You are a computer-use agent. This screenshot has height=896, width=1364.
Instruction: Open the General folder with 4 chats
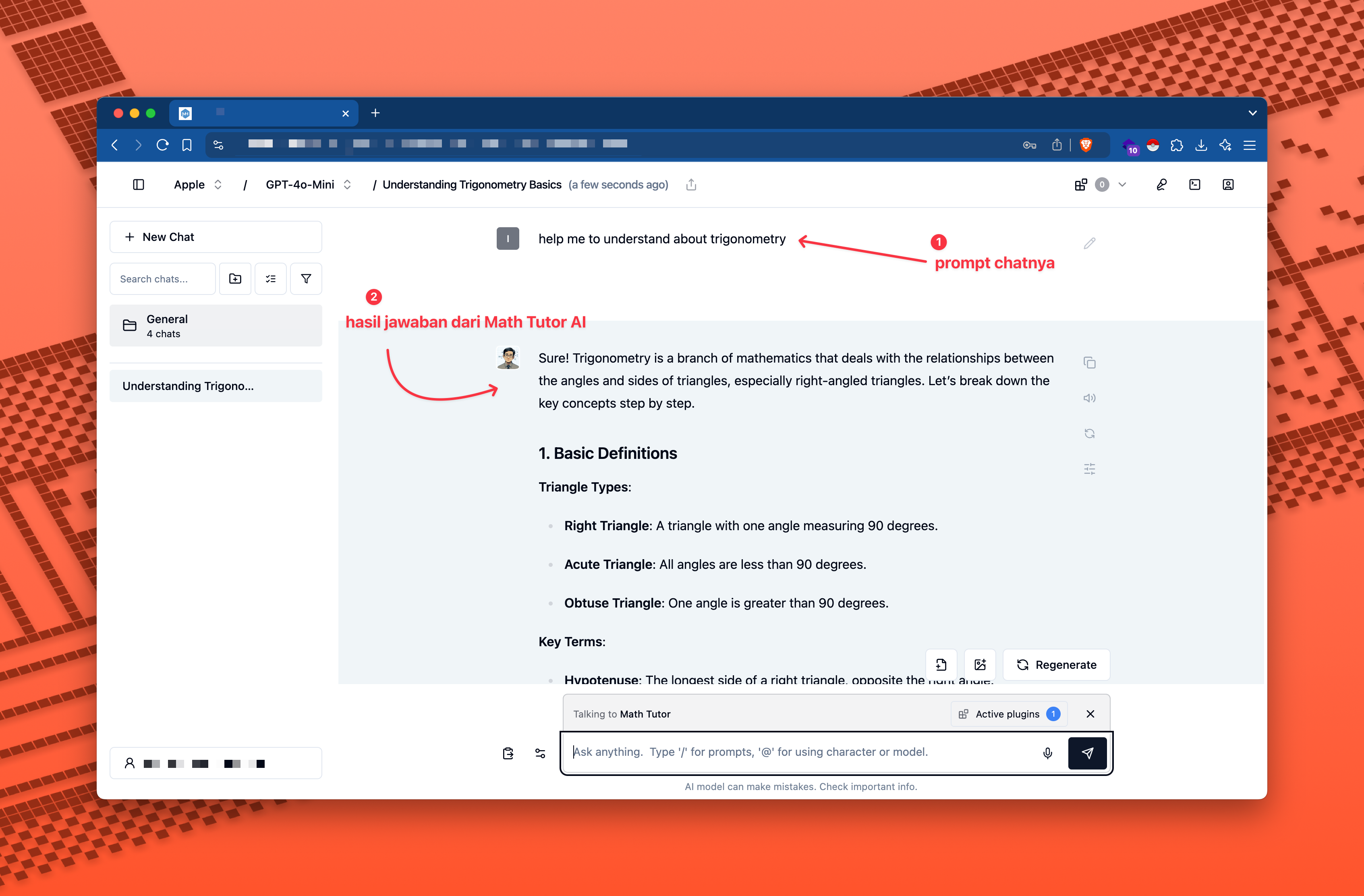[216, 326]
